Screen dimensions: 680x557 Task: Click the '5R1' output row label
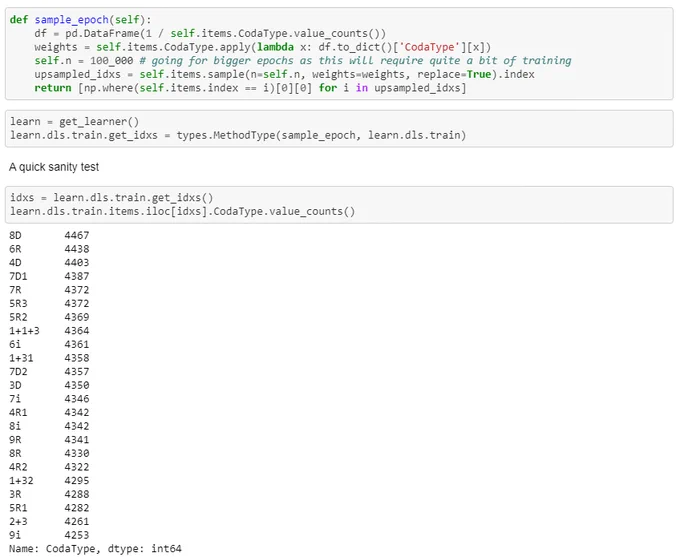[x=18, y=508]
